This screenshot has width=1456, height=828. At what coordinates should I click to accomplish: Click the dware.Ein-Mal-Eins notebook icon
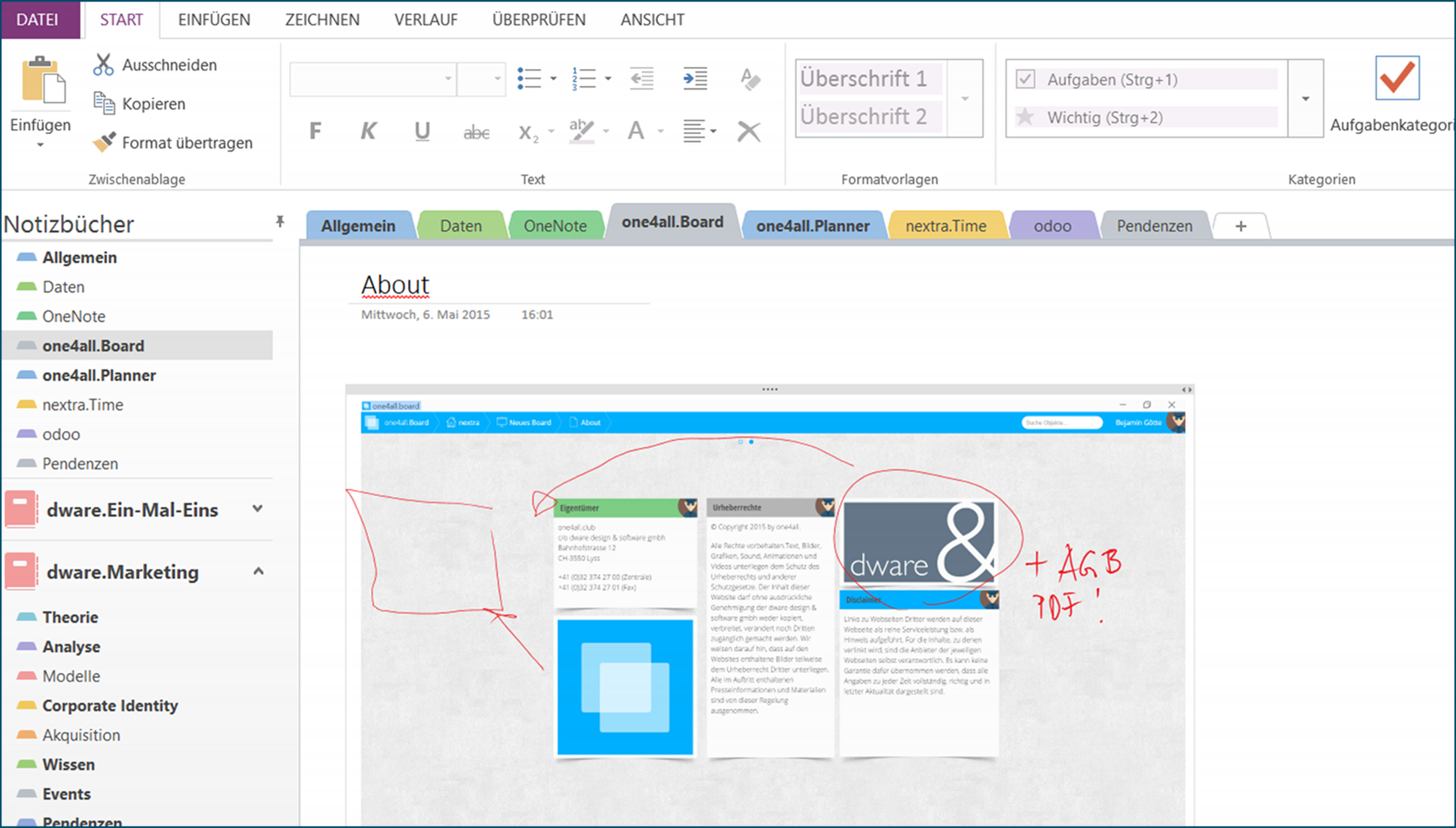(x=21, y=510)
